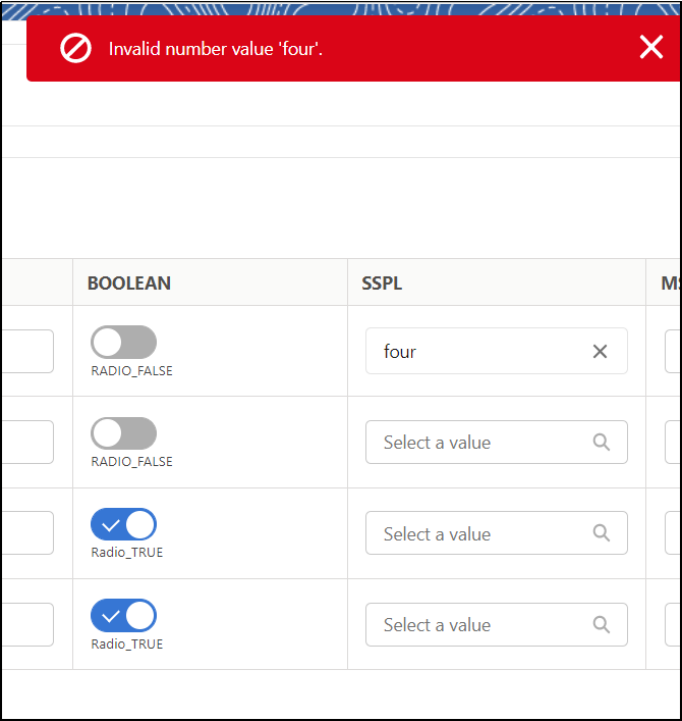Open third row SSPL 'Select a value' dropdown
Screen dimensions: 682x721
(496, 533)
